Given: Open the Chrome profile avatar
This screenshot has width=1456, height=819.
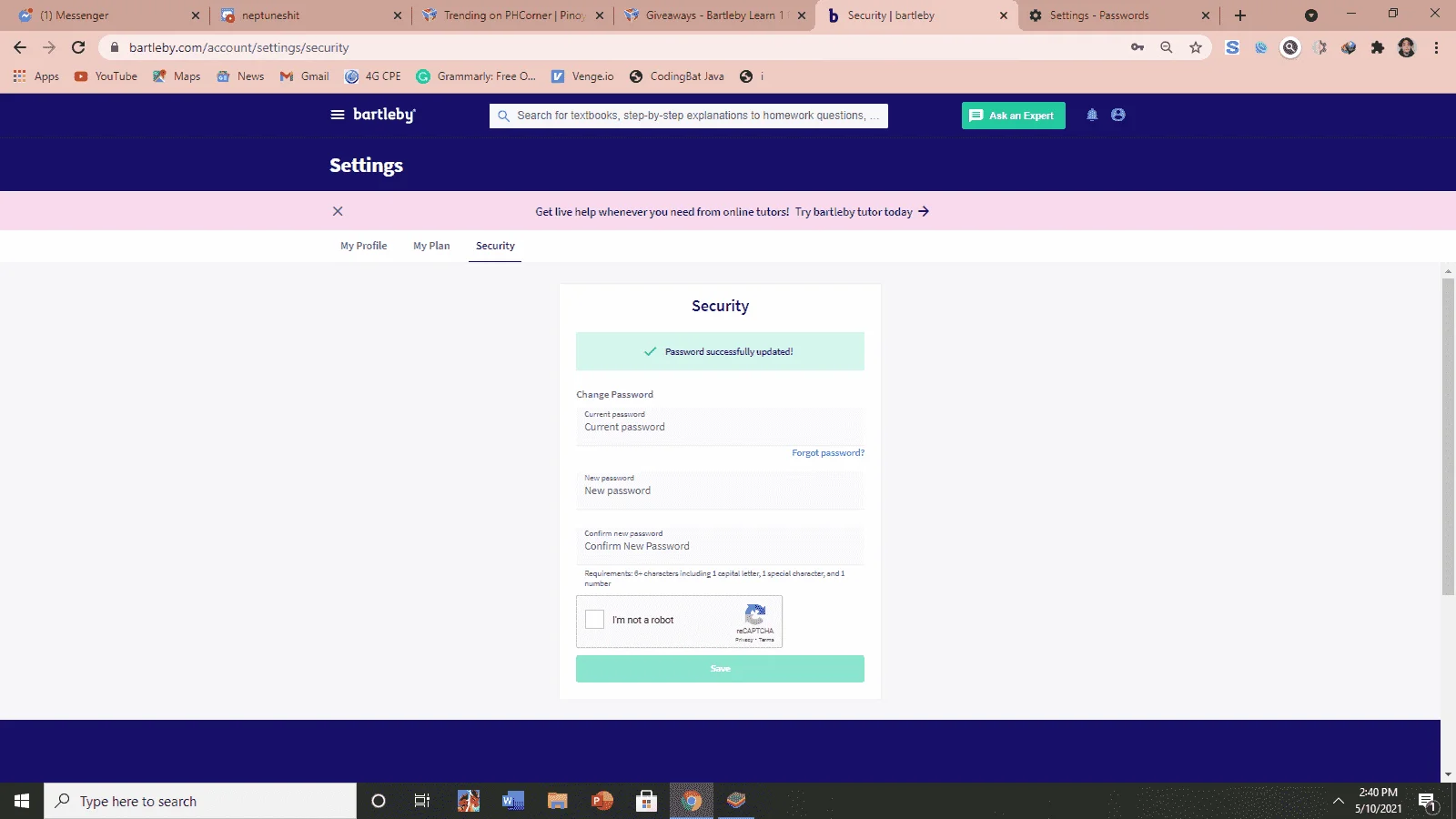Looking at the screenshot, I should [x=1407, y=47].
